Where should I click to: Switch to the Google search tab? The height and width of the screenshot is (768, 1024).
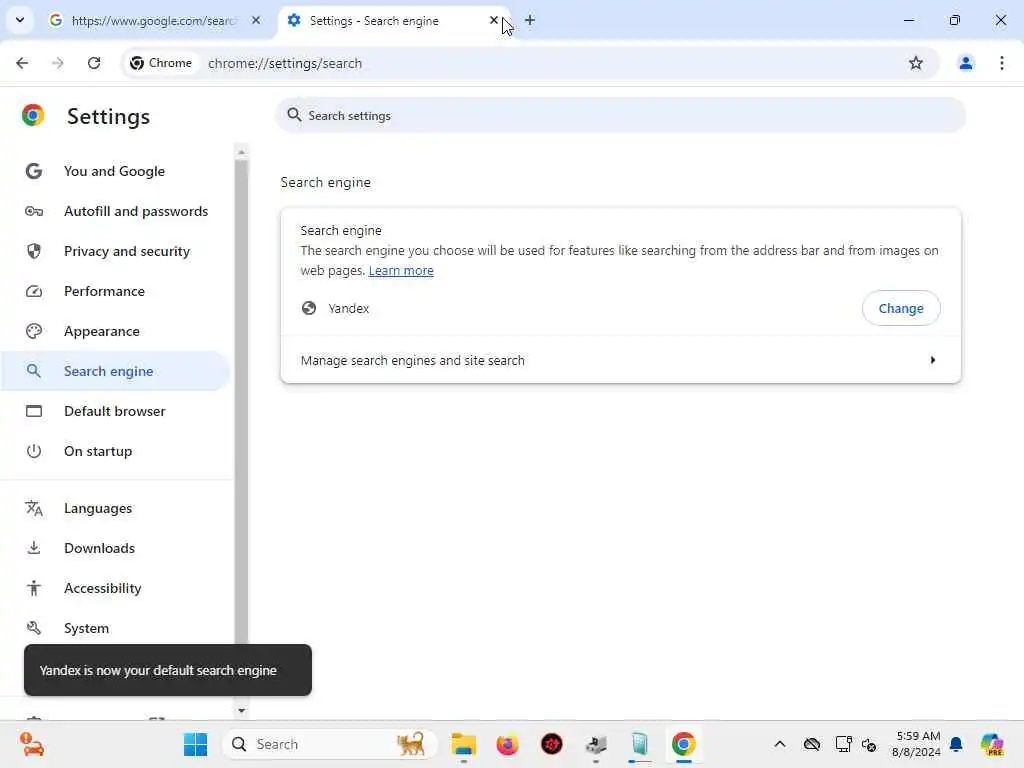[x=153, y=21]
